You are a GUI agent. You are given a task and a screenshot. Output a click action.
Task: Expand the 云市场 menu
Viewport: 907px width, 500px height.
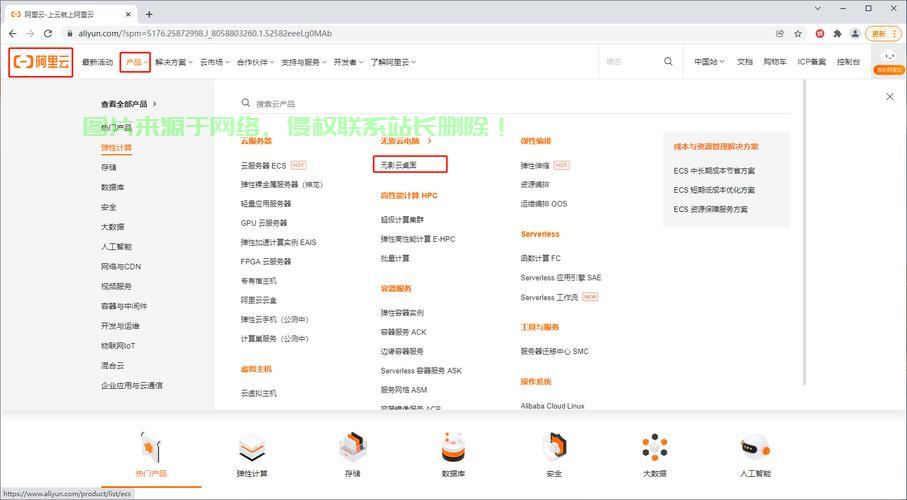pyautogui.click(x=215, y=62)
